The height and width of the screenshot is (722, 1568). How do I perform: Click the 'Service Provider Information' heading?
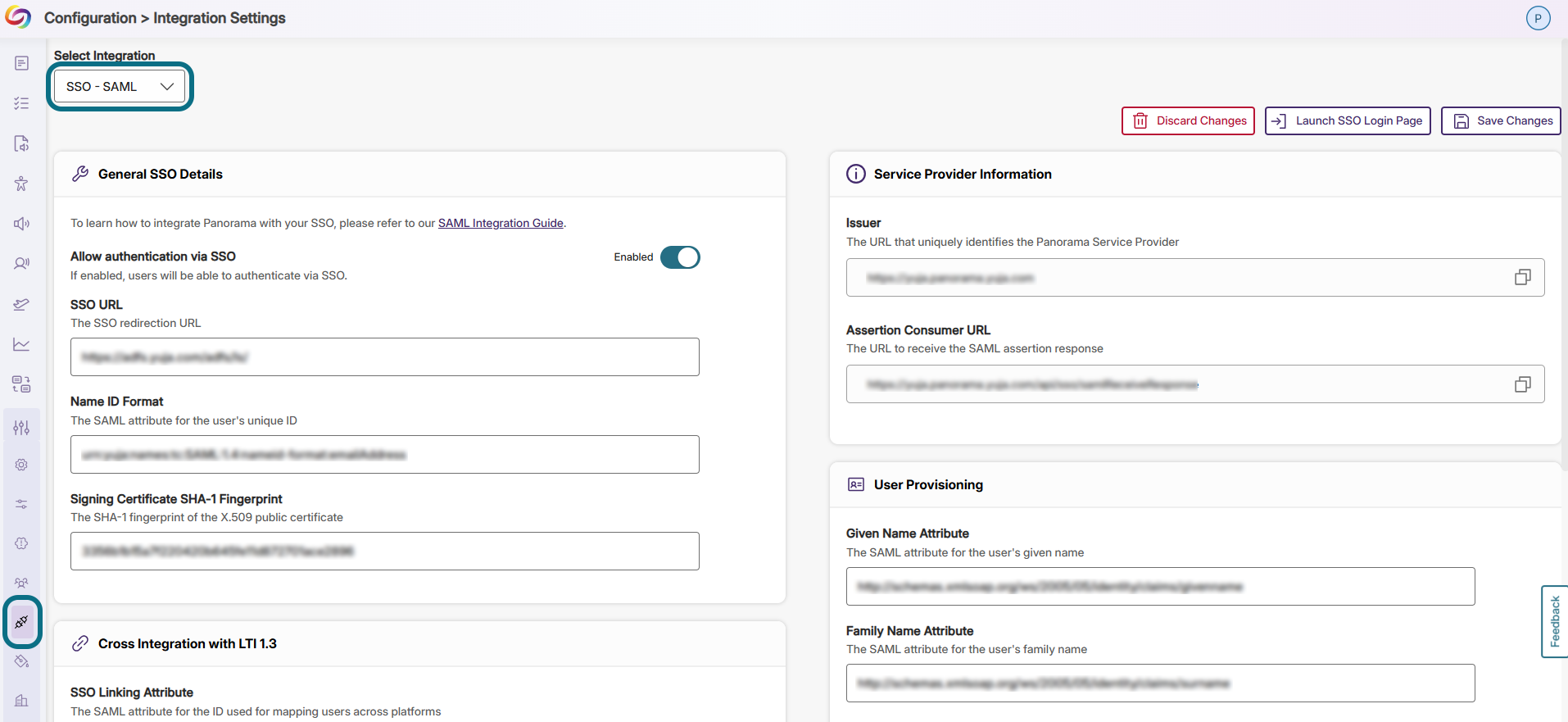[x=963, y=174]
